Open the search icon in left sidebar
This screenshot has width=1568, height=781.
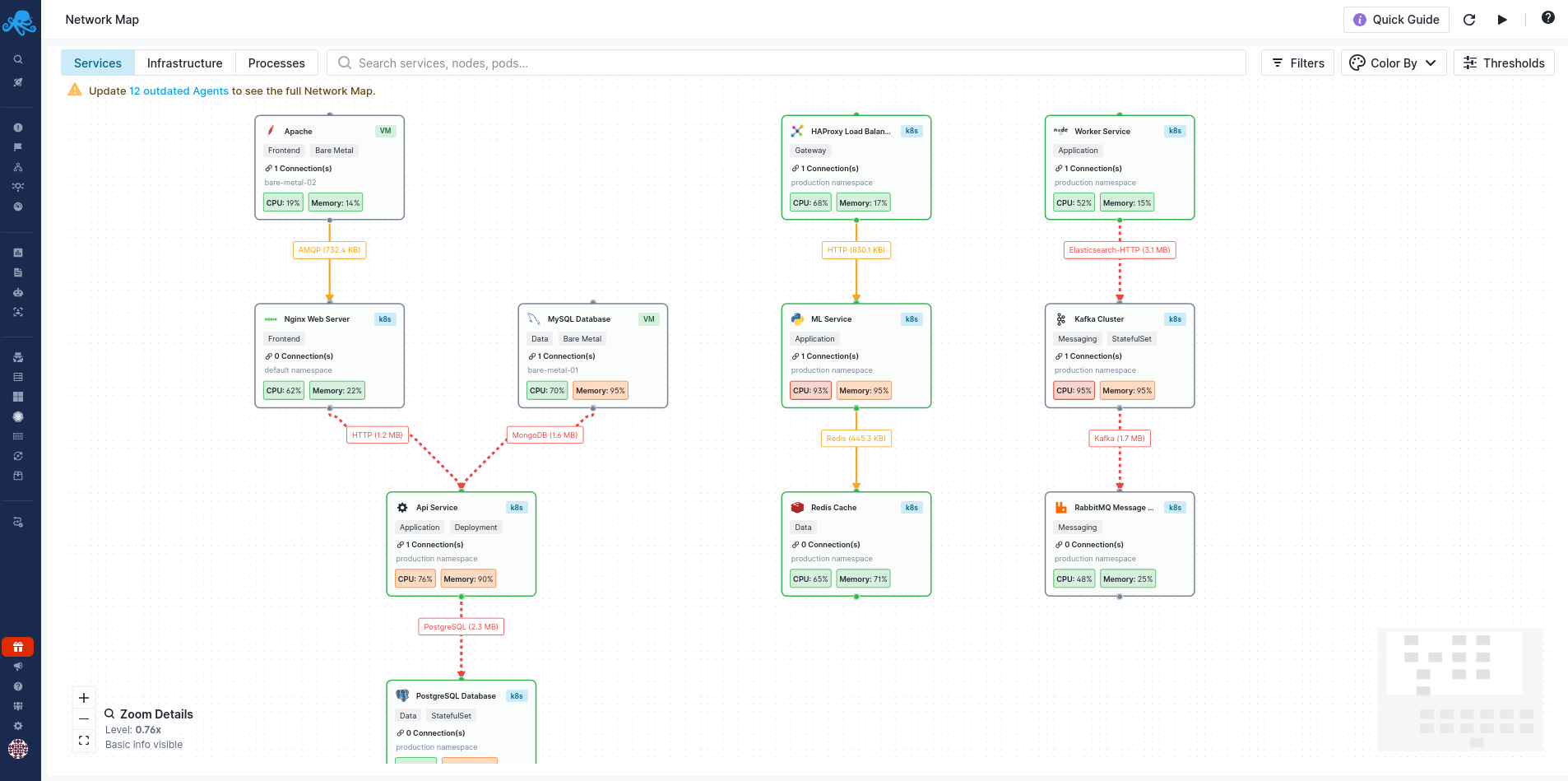18,59
